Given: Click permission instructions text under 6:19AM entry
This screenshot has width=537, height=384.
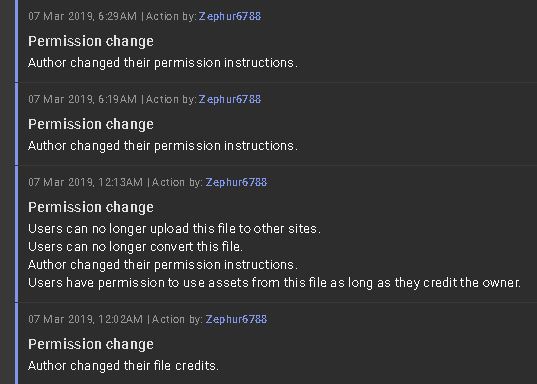Looking at the screenshot, I should (163, 146).
